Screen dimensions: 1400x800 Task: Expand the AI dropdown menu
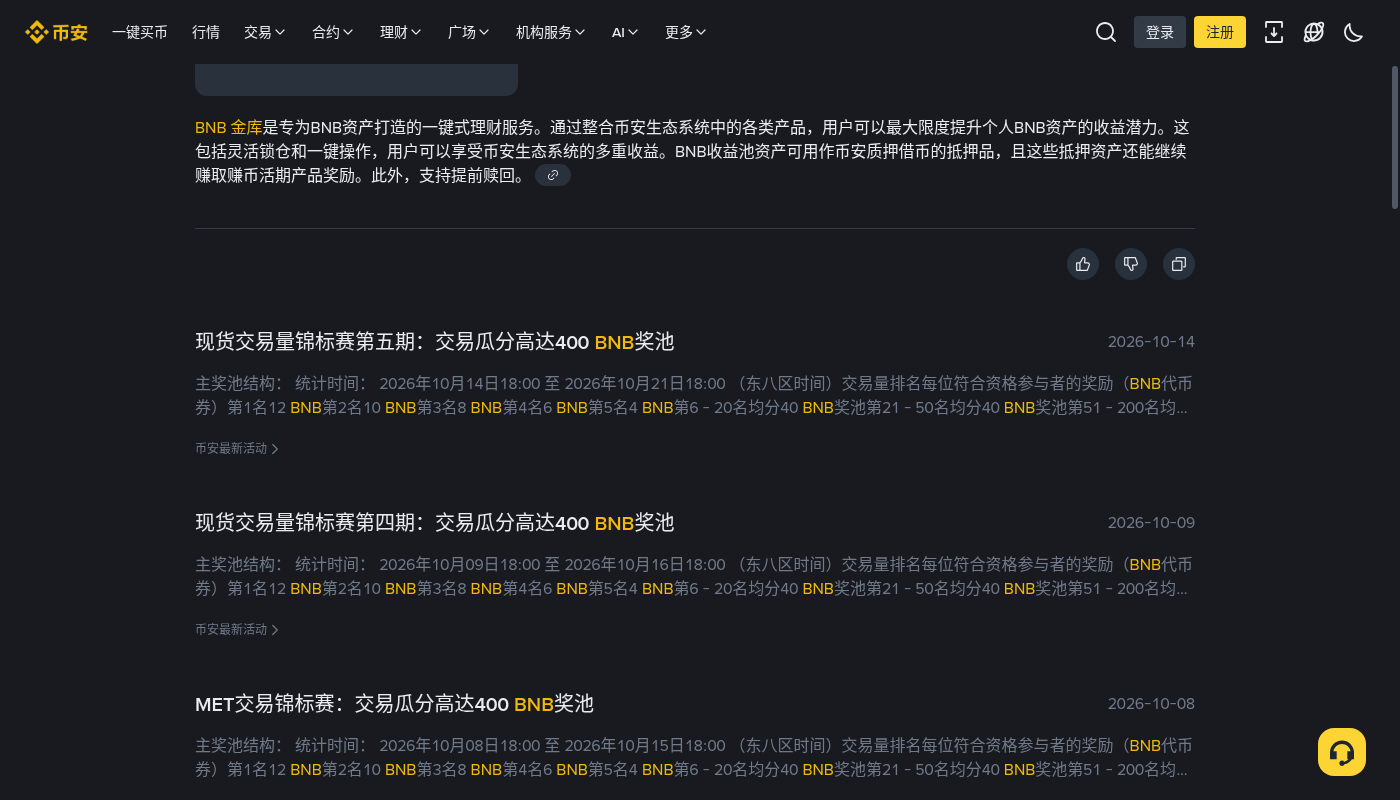(x=626, y=32)
